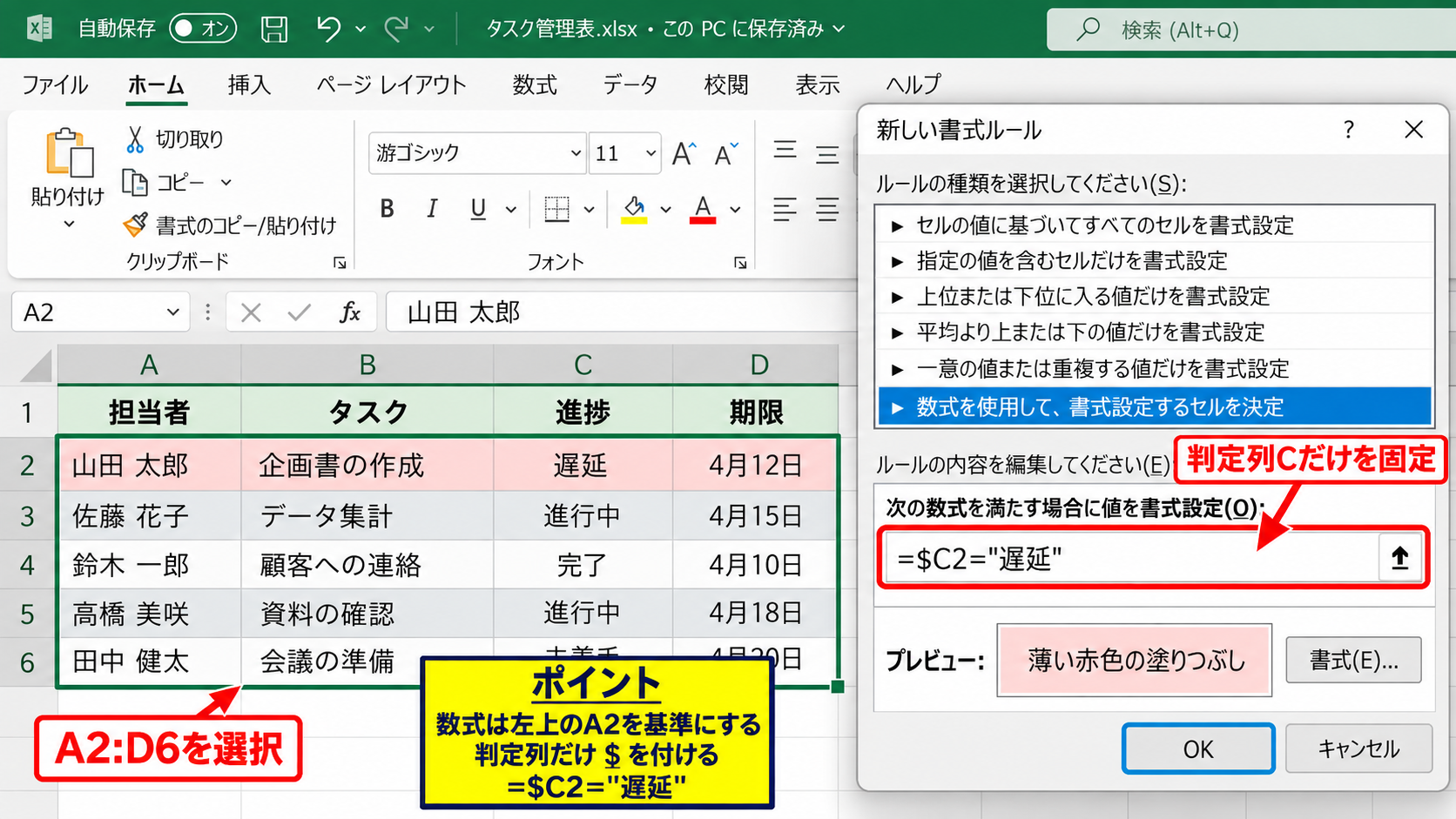
Task: Expand the コピー dropdown arrow
Action: click(x=226, y=183)
